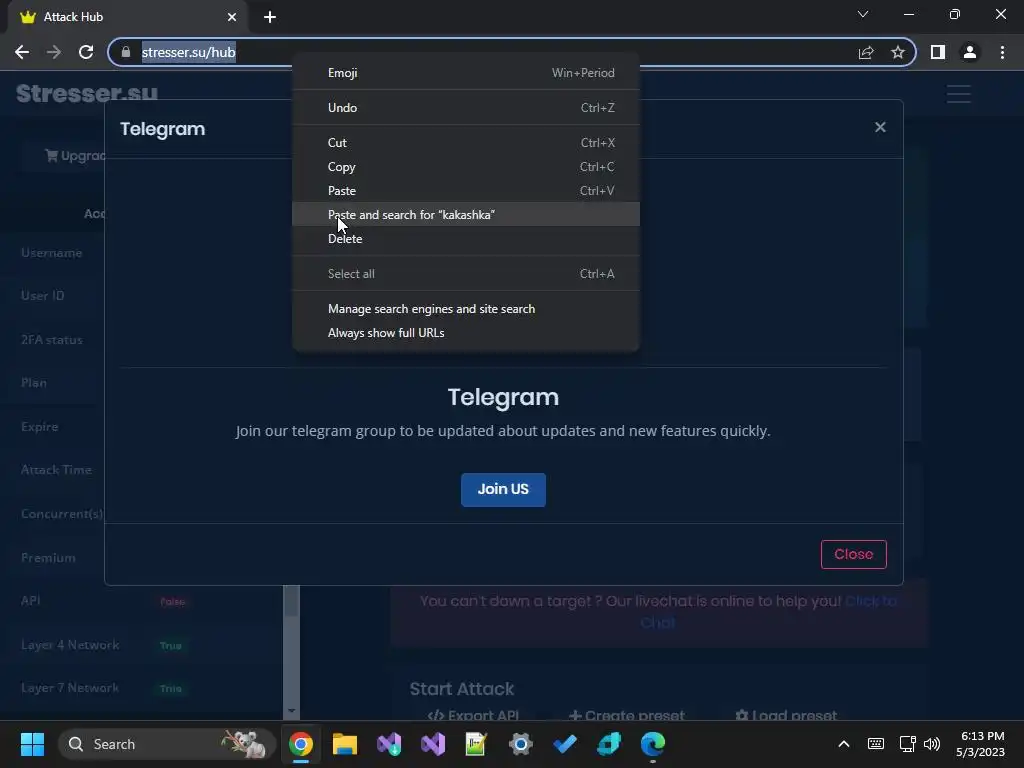Reload the page with the refresh icon

86,52
